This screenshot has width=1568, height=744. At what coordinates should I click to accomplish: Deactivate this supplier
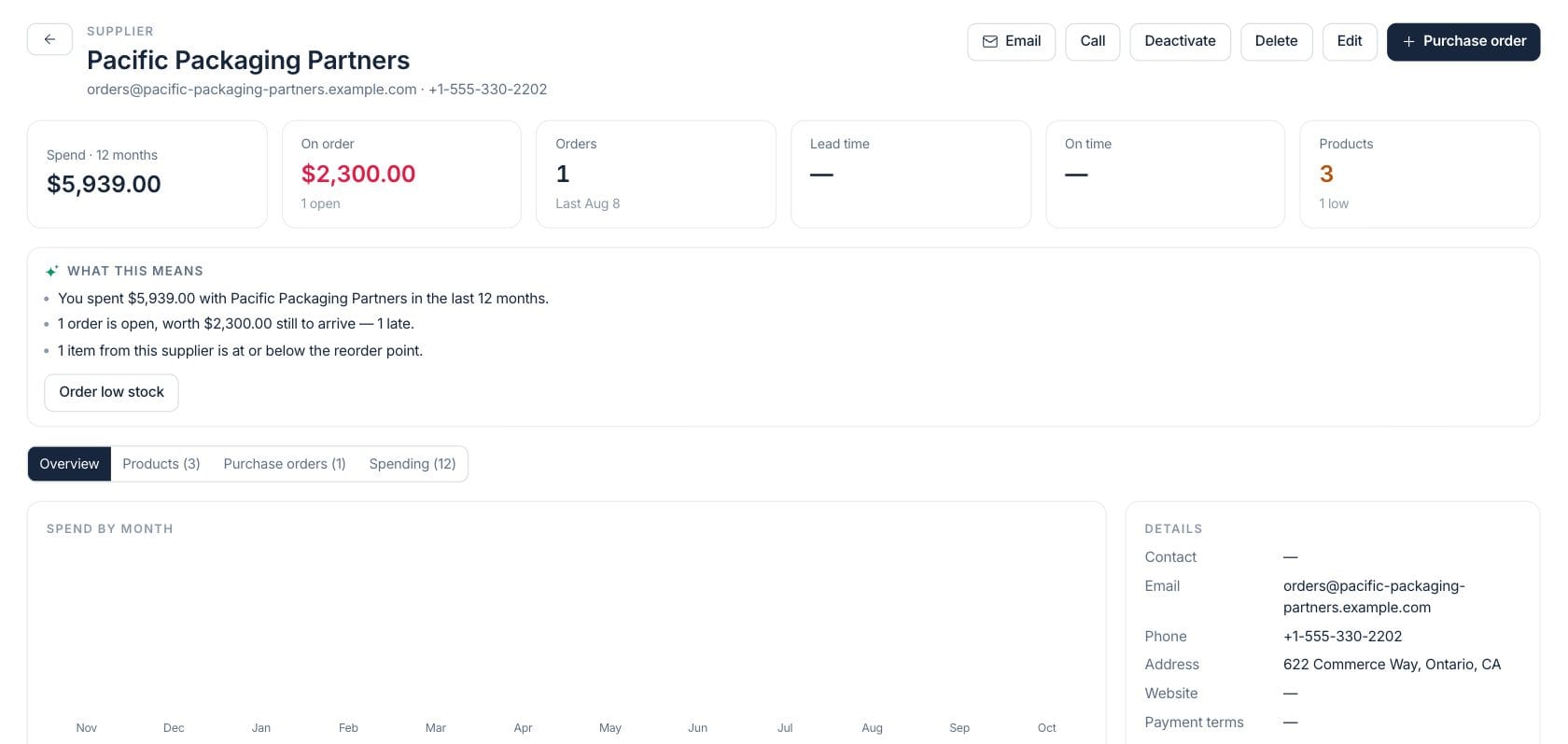(x=1180, y=41)
